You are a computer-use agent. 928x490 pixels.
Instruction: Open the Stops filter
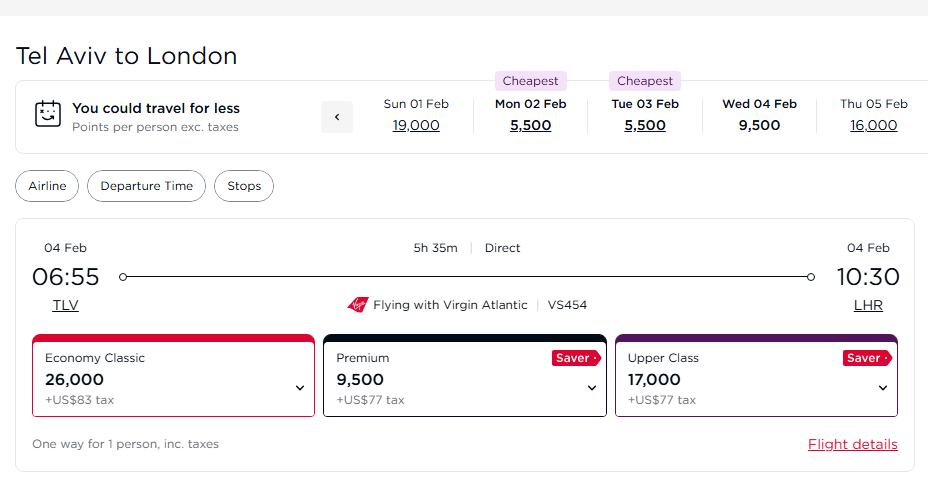pyautogui.click(x=244, y=186)
